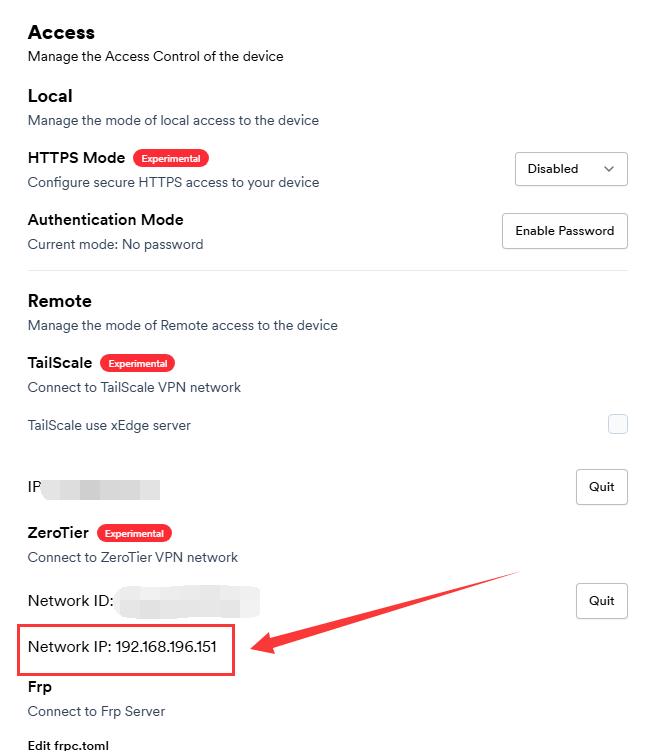Image resolution: width=659 pixels, height=751 pixels.
Task: Select the Network IP 192.168.196.151 text
Action: coord(122,647)
